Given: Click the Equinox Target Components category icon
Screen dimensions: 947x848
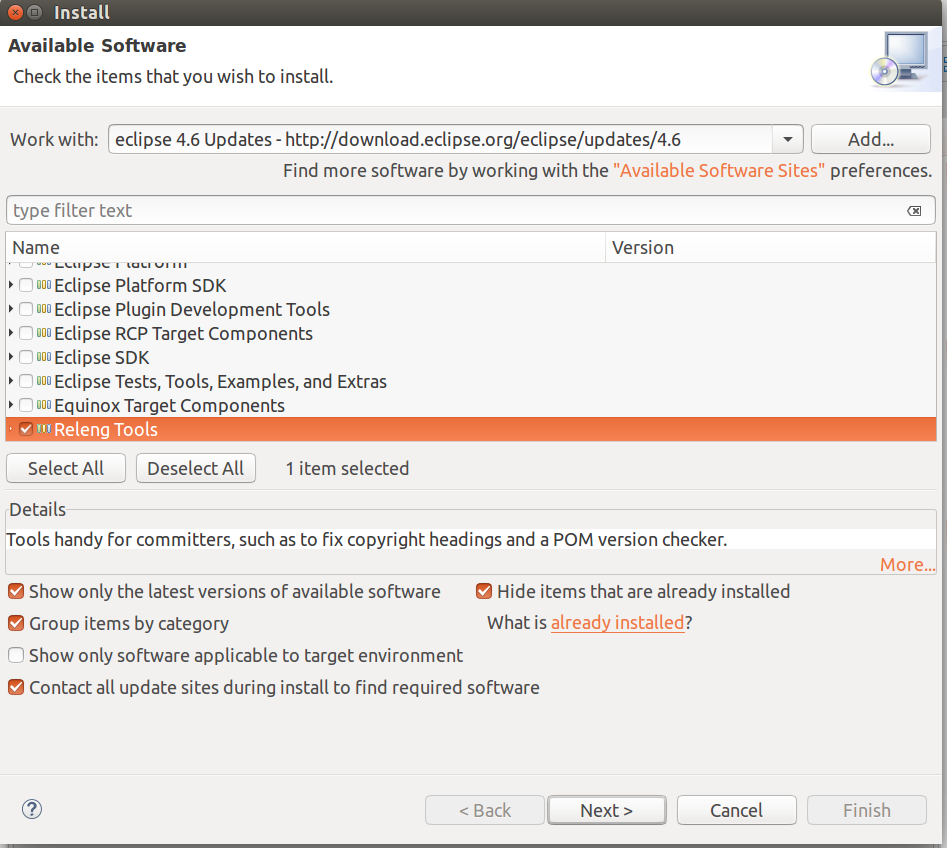Looking at the screenshot, I should (x=43, y=405).
